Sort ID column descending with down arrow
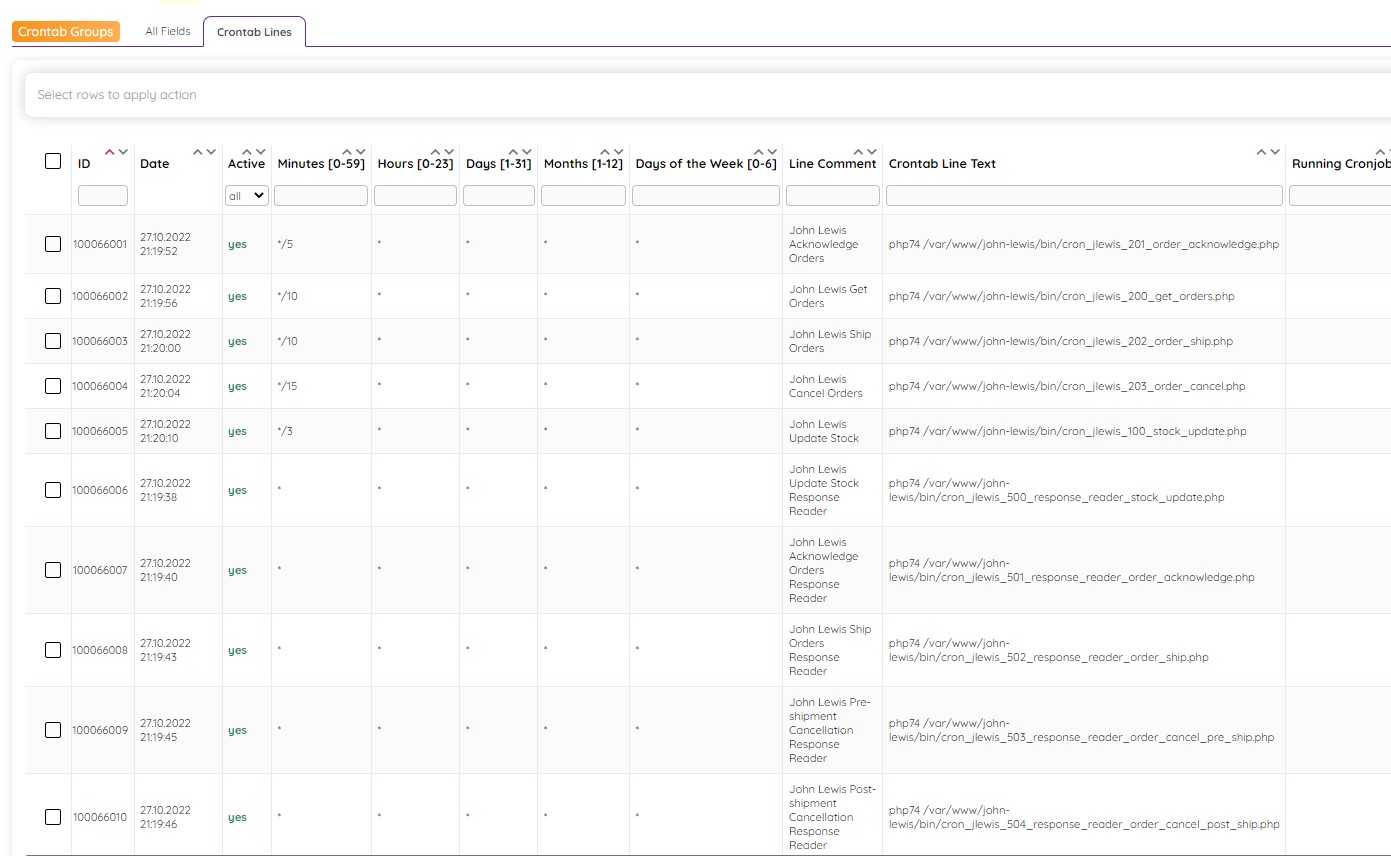 click(123, 152)
